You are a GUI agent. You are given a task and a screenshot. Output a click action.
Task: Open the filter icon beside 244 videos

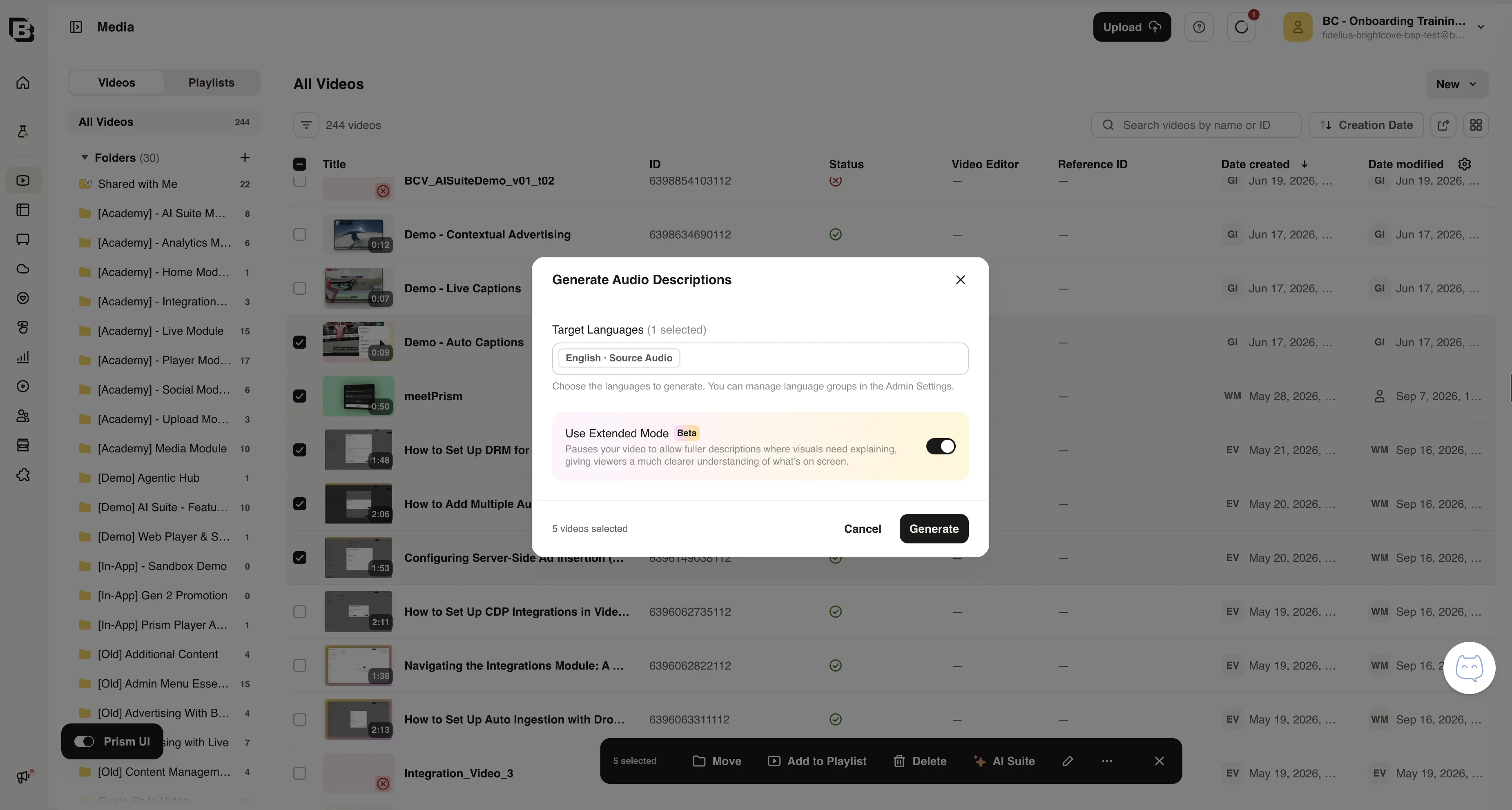click(306, 125)
